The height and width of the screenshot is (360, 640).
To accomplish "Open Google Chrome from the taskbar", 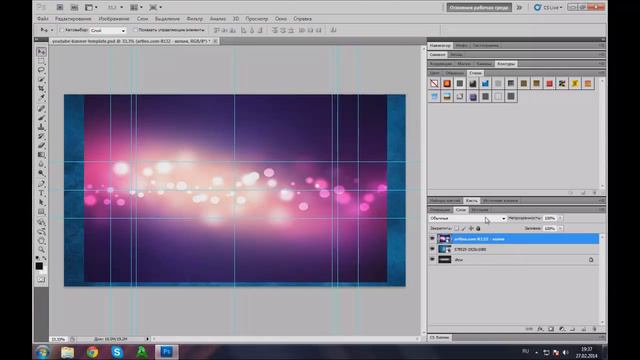I will (x=92, y=352).
